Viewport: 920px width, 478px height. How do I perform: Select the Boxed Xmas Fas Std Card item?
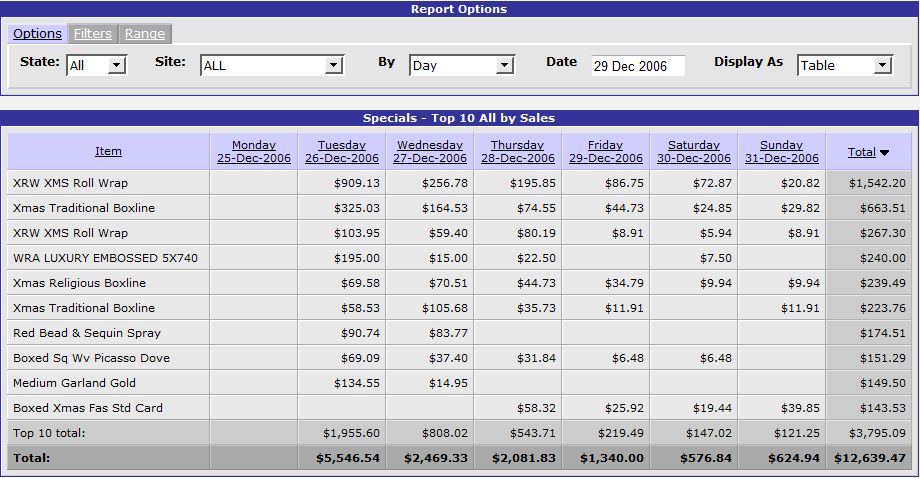pyautogui.click(x=88, y=408)
